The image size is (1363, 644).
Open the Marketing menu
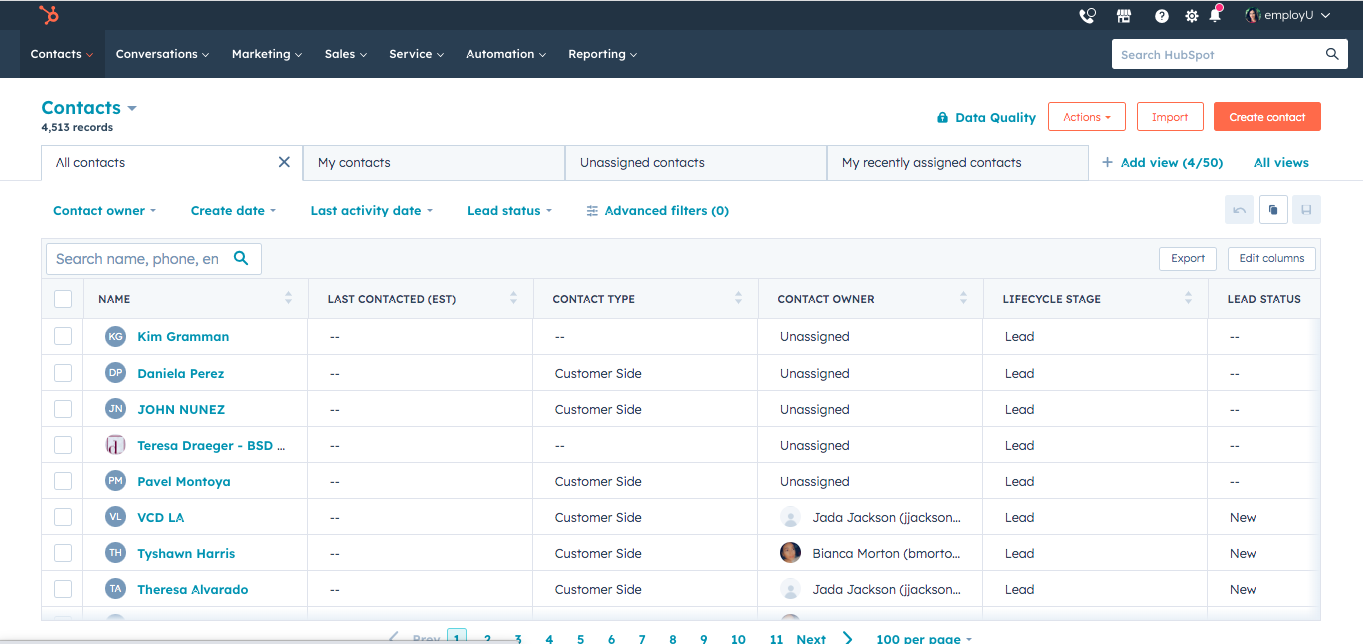click(266, 54)
